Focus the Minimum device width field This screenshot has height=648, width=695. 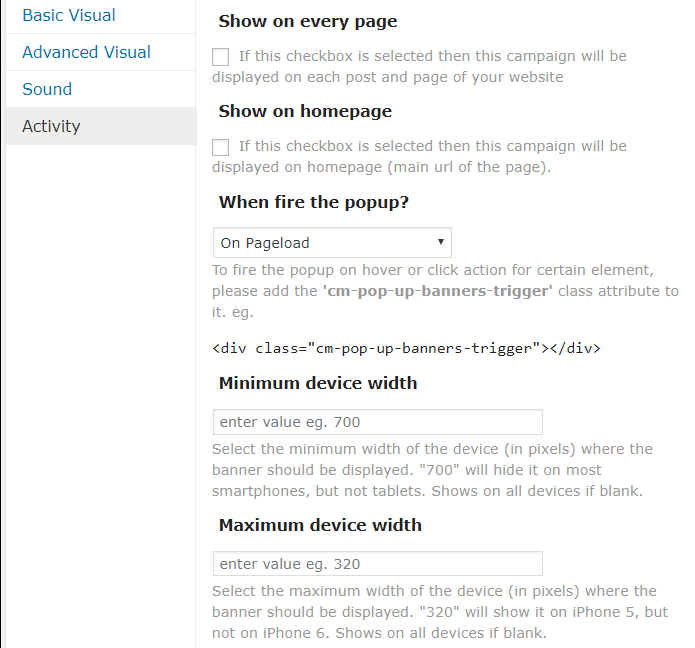tap(377, 422)
